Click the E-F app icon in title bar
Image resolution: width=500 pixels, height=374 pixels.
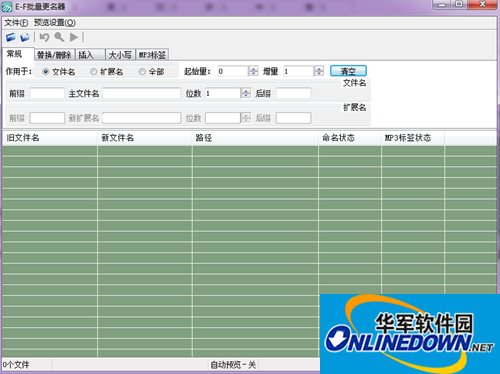[x=7, y=7]
